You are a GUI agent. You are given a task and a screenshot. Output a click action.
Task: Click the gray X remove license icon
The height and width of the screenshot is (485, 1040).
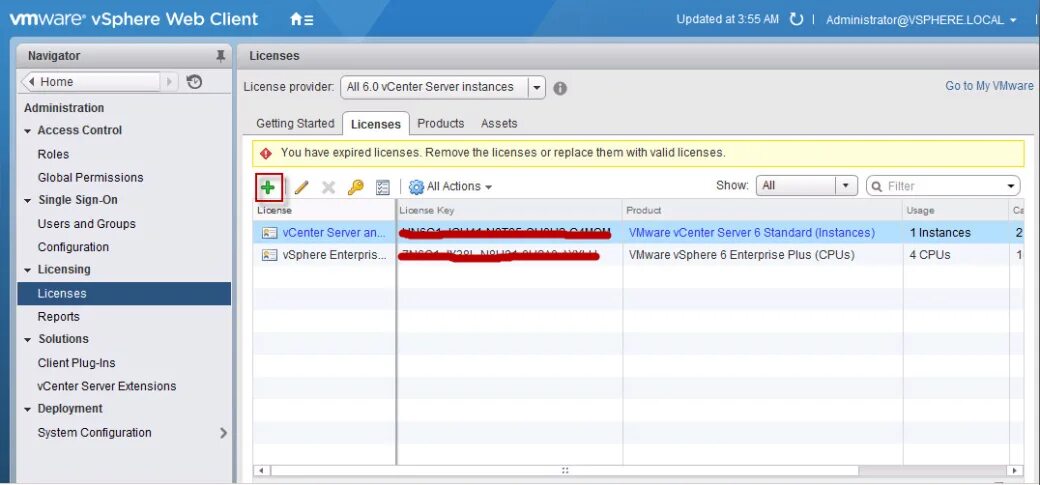click(328, 188)
